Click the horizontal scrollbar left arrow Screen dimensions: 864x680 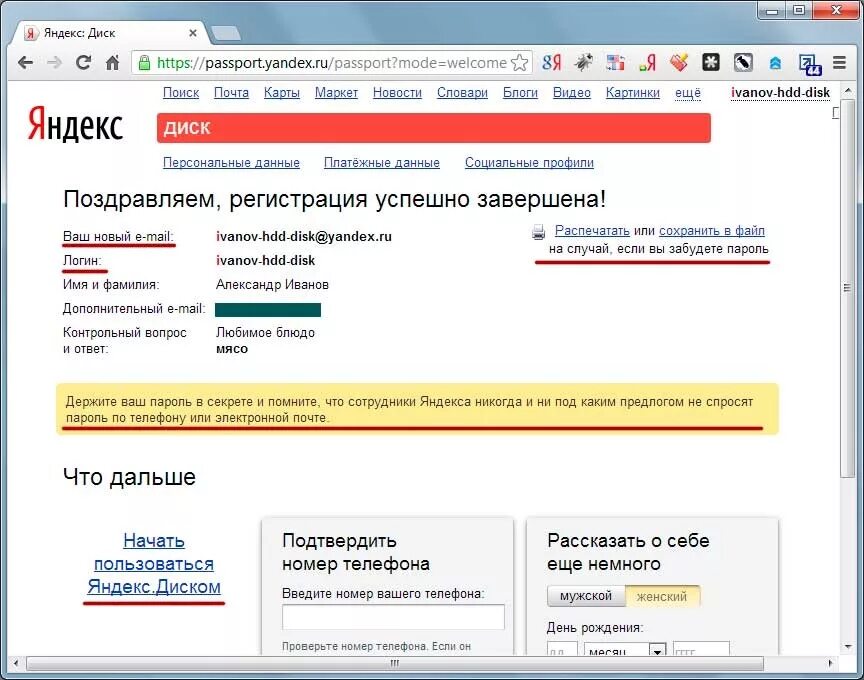[x=15, y=663]
